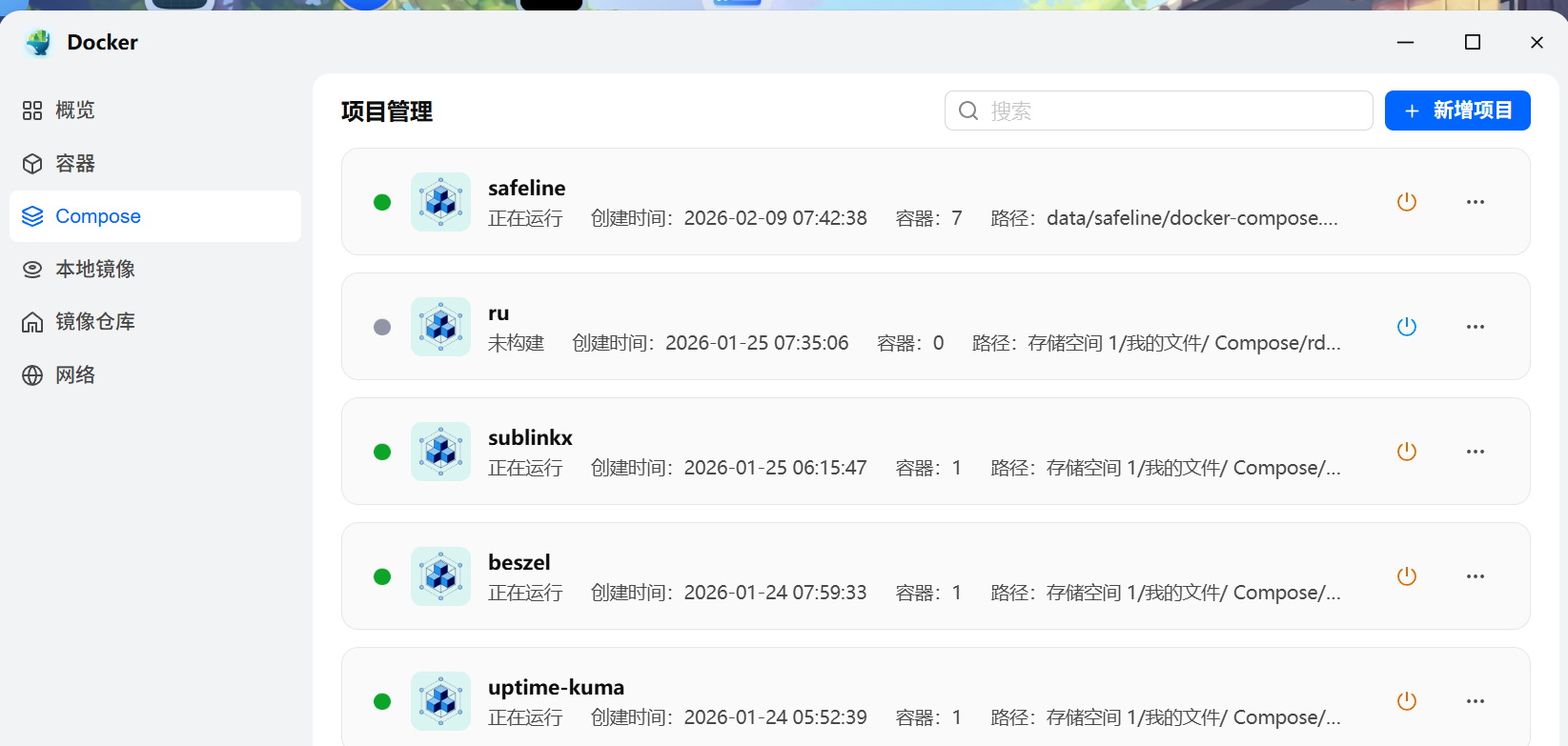
Task: Click the beszel project icon
Action: pyautogui.click(x=440, y=576)
